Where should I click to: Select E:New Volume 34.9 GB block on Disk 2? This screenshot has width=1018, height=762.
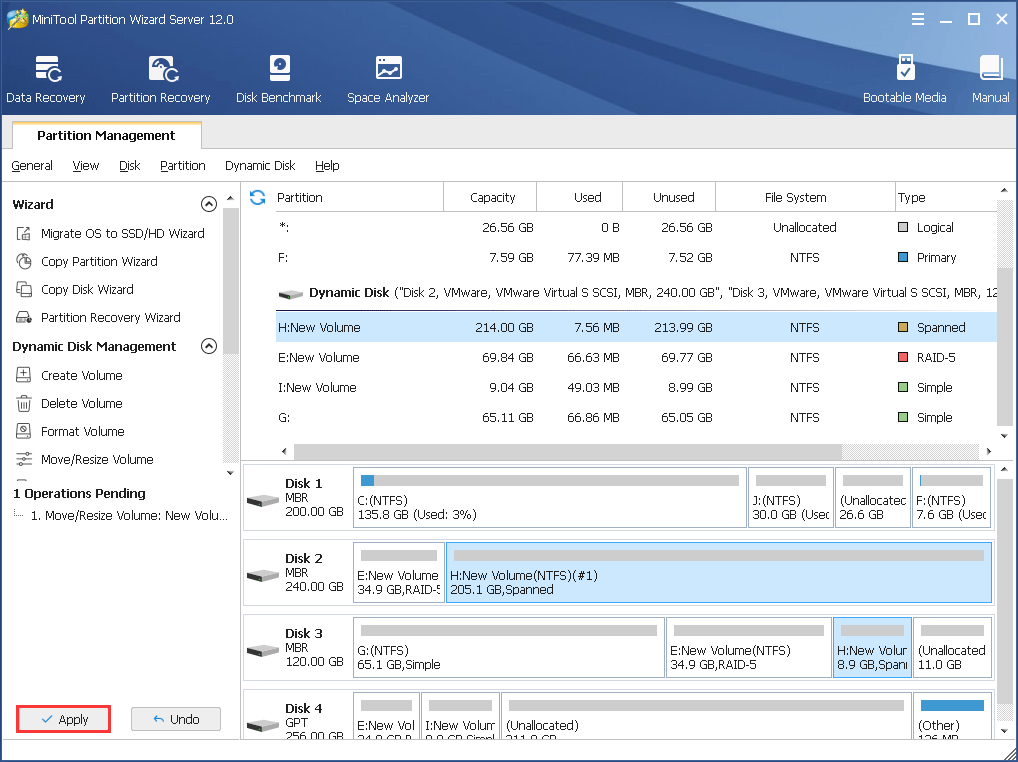[399, 572]
